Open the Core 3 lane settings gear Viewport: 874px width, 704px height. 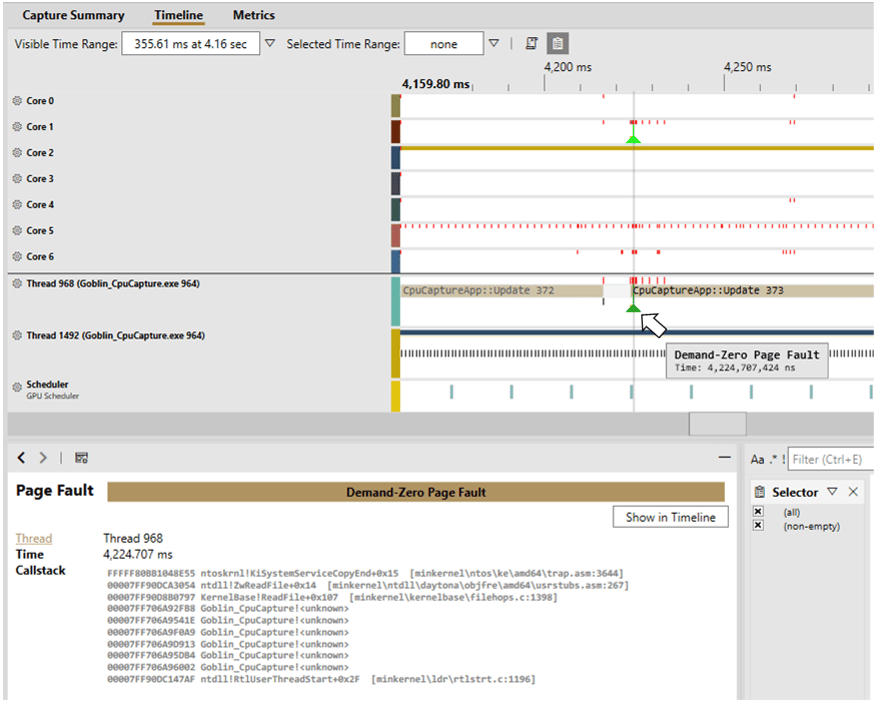[x=17, y=178]
